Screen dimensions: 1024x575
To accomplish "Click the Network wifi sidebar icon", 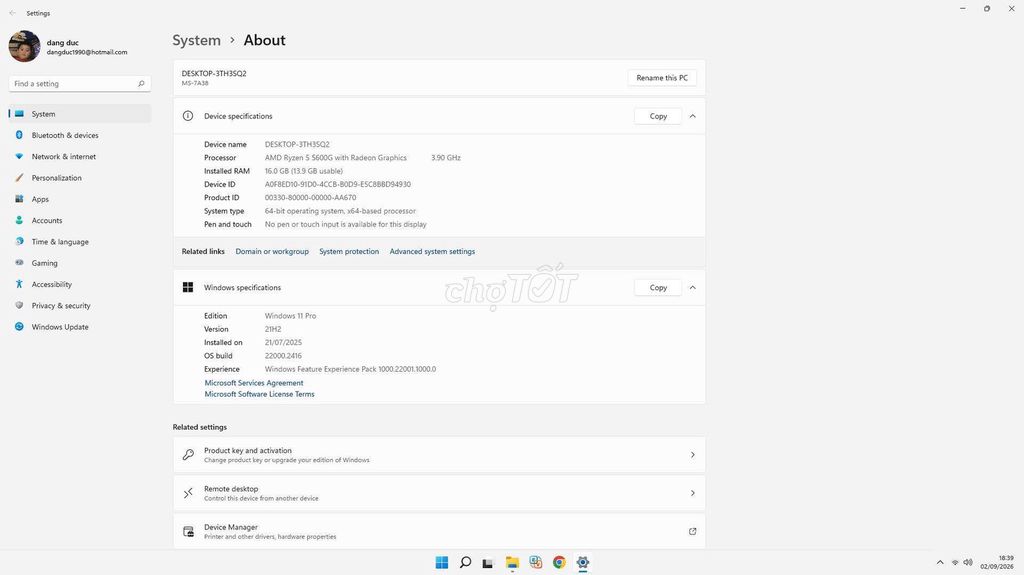I will pyautogui.click(x=19, y=156).
